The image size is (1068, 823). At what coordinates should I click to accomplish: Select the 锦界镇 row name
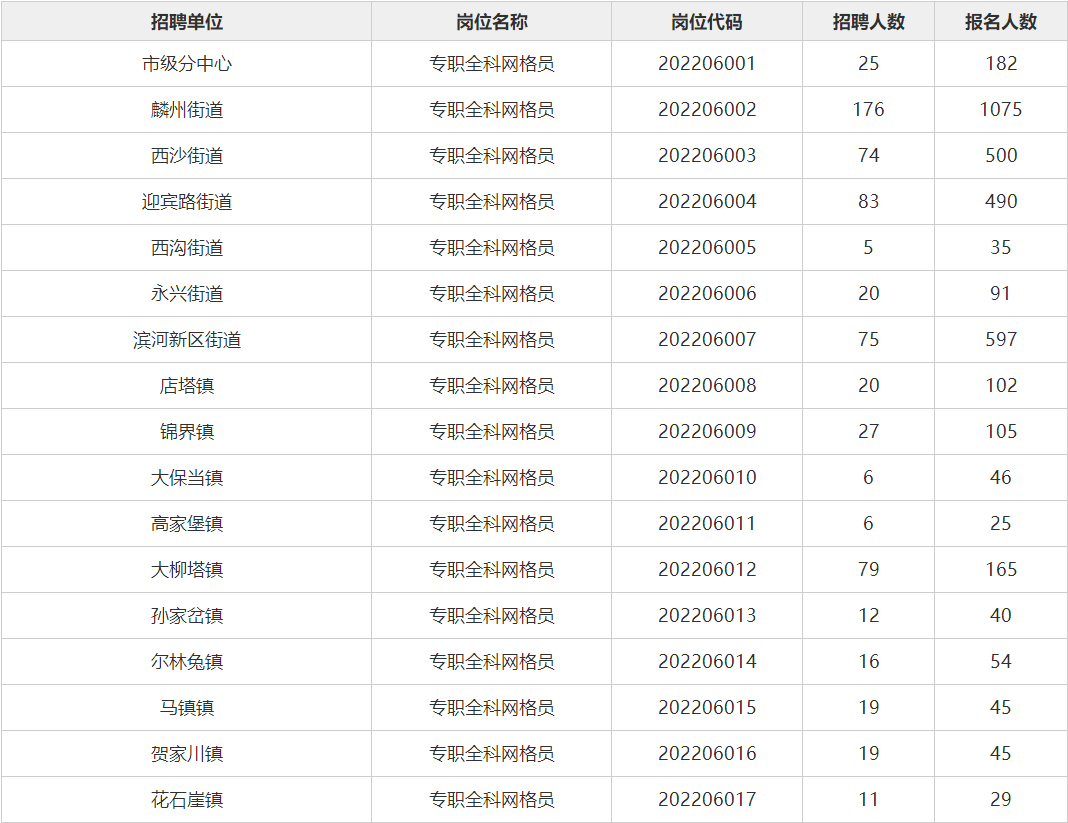pos(187,432)
